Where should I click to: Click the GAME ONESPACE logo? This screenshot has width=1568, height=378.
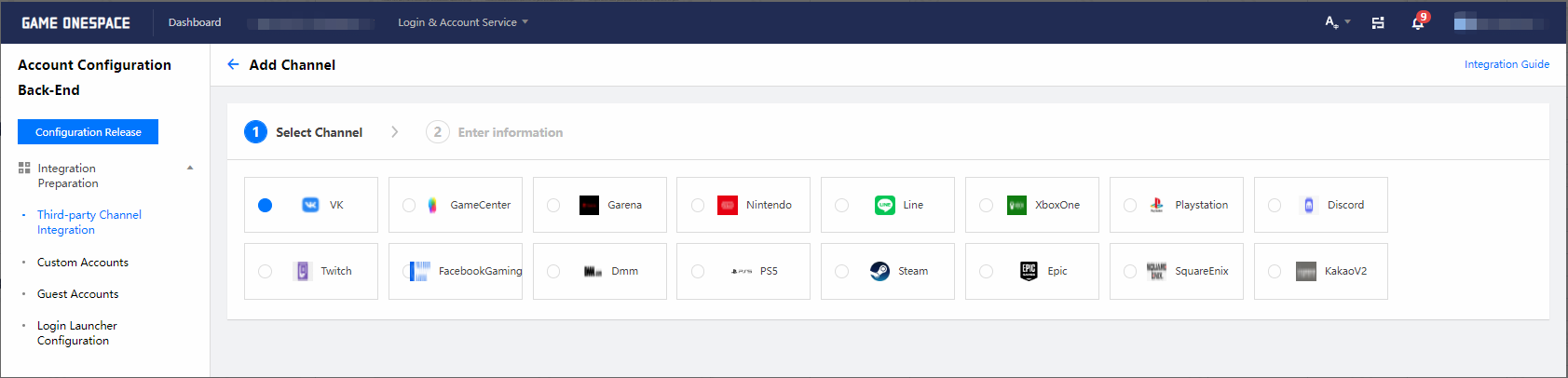[75, 22]
